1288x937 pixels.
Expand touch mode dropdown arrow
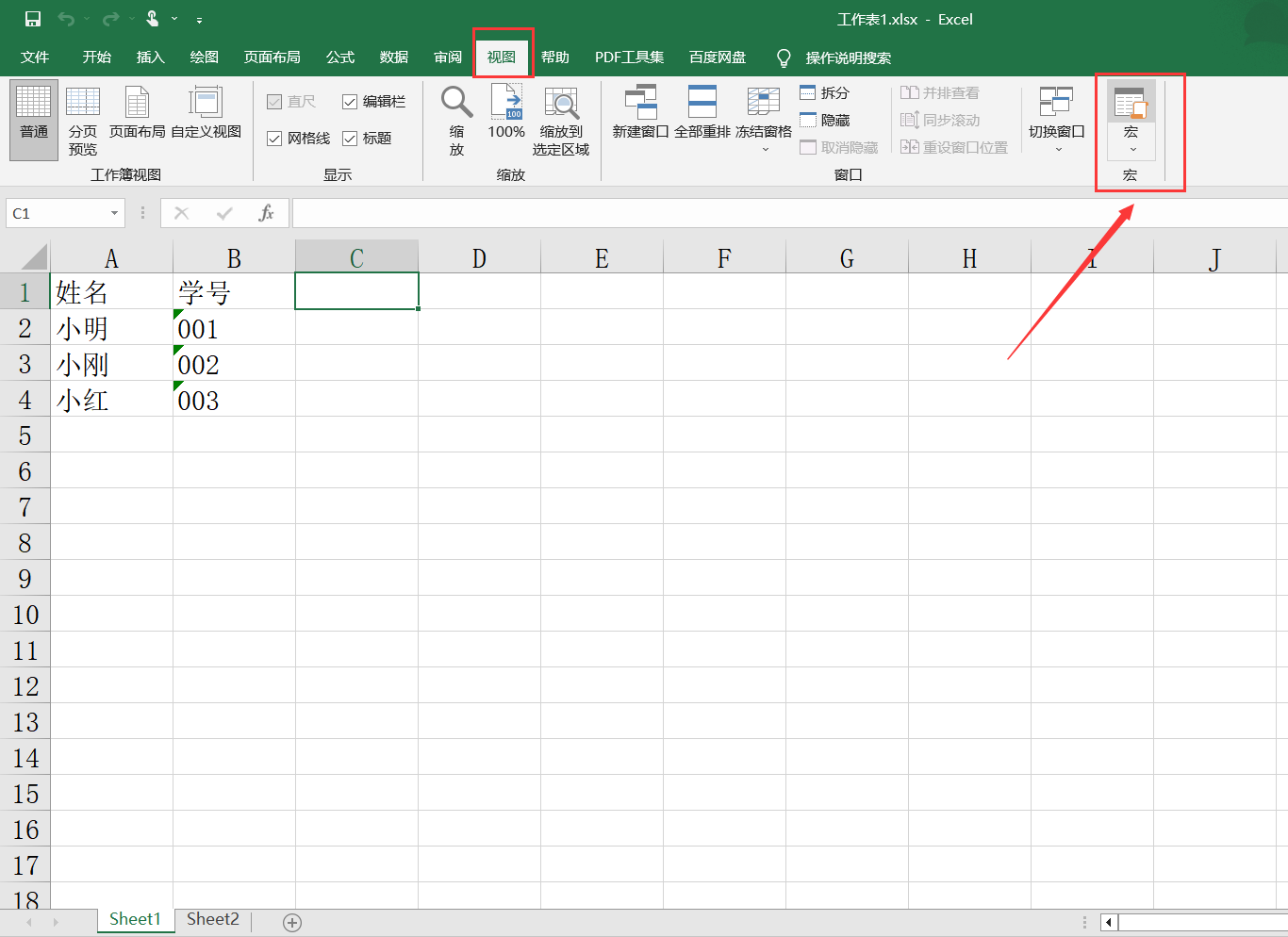tap(174, 19)
